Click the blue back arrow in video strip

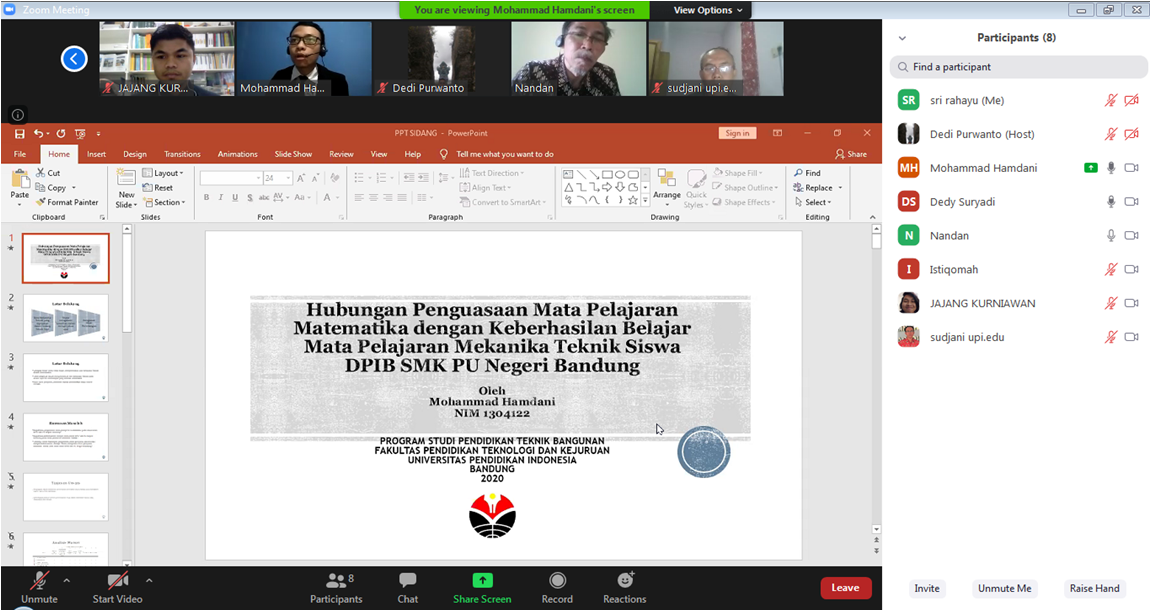pos(74,59)
